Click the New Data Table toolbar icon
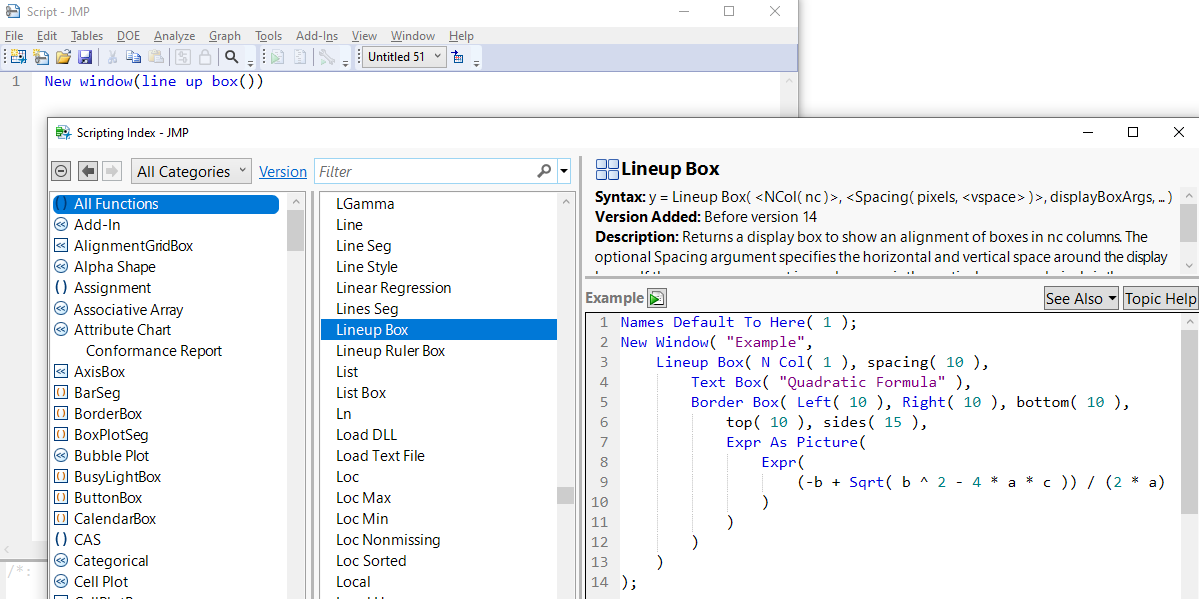1199x599 pixels. (18, 57)
